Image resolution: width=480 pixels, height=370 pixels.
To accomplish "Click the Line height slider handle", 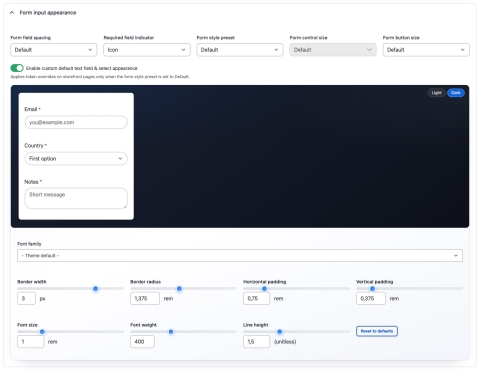I will click(x=280, y=332).
